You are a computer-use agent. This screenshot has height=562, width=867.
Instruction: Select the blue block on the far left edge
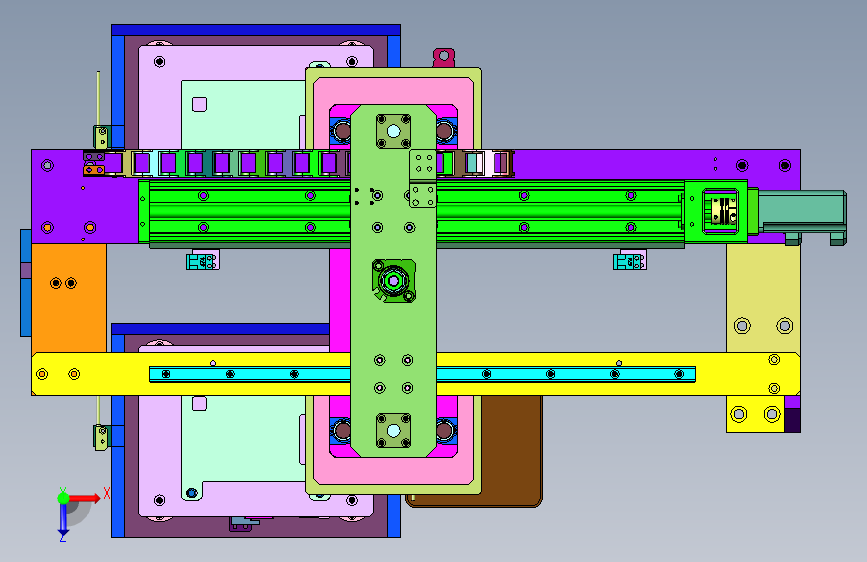(26, 283)
